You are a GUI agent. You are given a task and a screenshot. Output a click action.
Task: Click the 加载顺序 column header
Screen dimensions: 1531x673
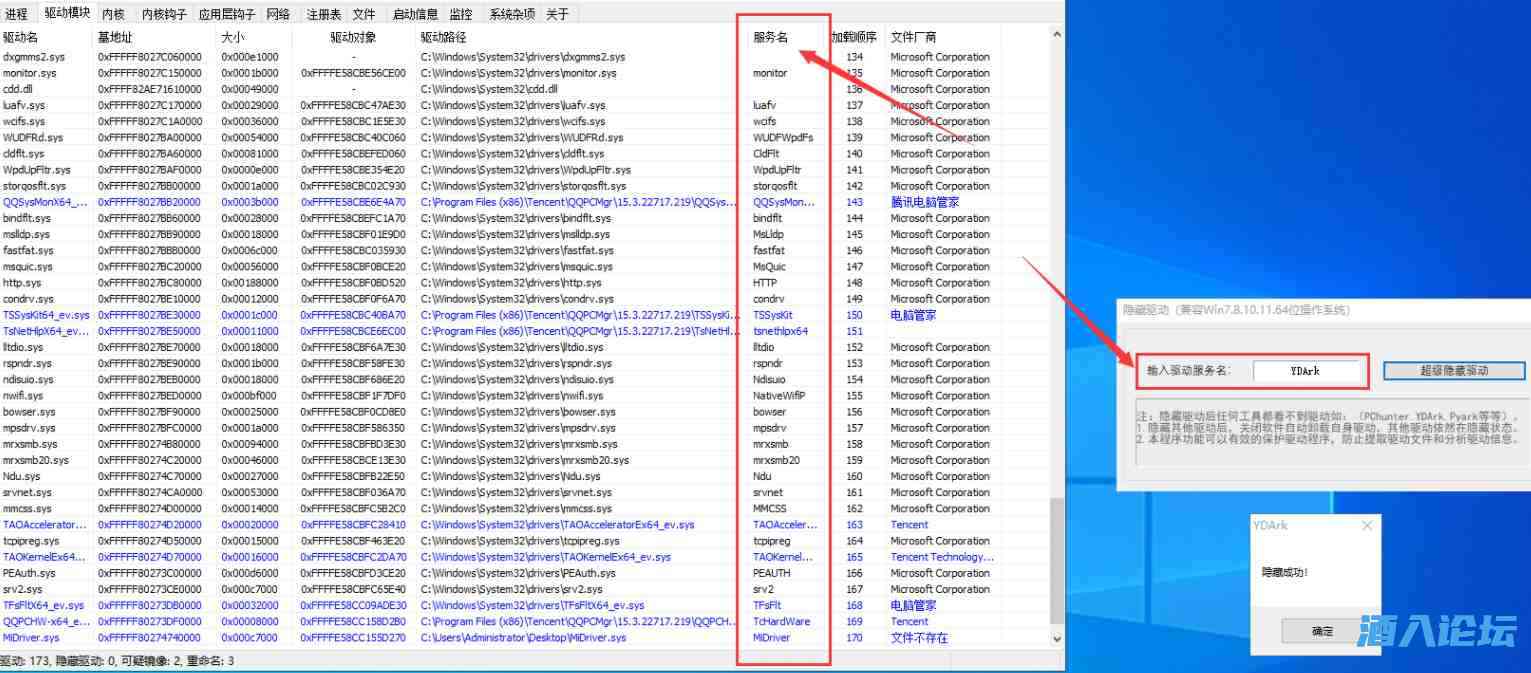855,37
